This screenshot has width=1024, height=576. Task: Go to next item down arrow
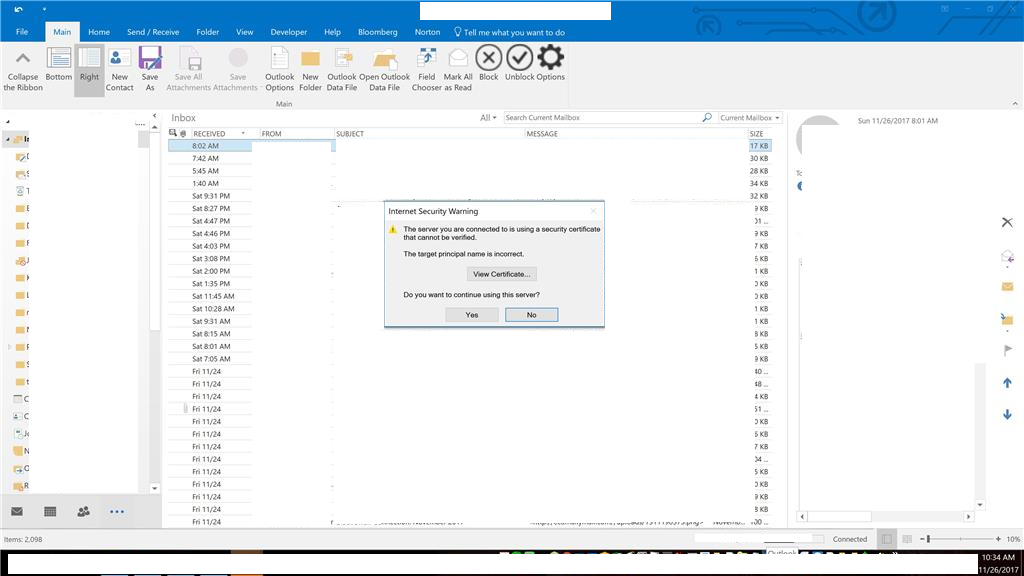point(1007,414)
